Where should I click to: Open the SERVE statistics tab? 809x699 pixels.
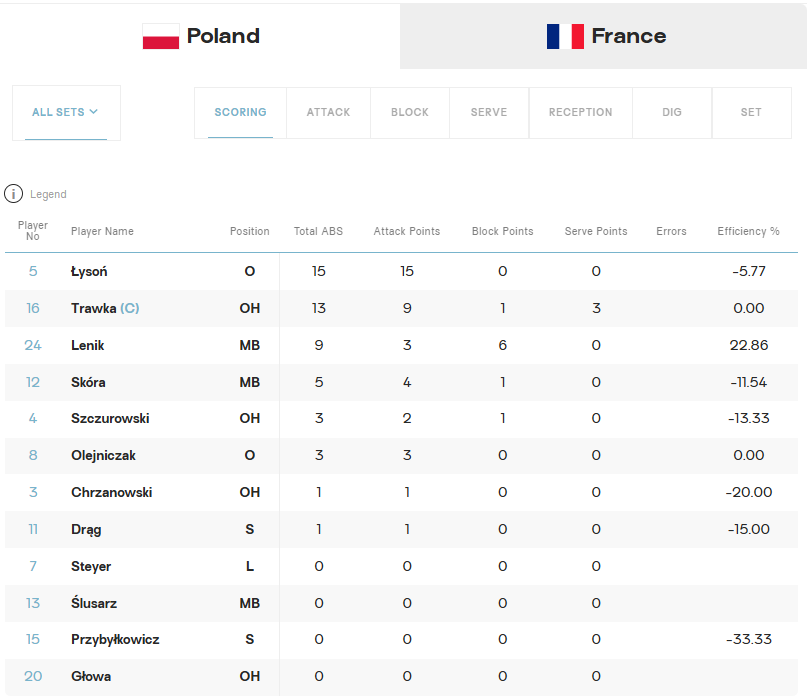(489, 112)
